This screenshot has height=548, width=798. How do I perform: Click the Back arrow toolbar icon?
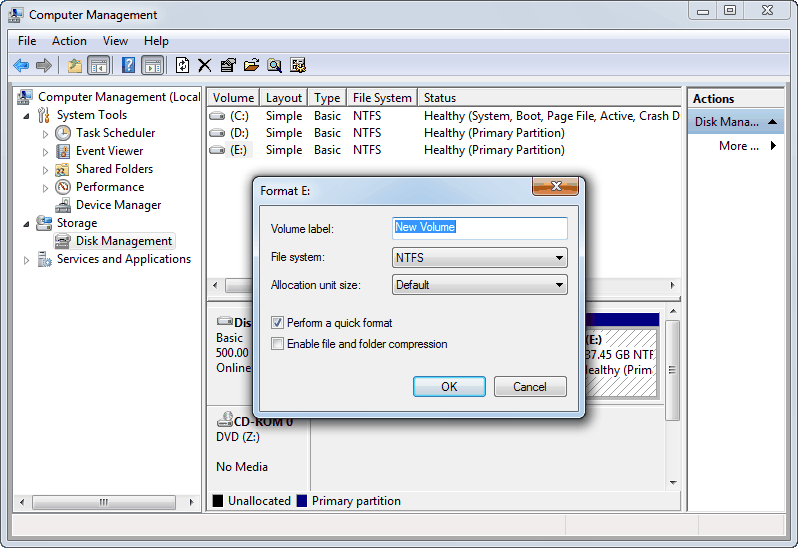coord(21,65)
